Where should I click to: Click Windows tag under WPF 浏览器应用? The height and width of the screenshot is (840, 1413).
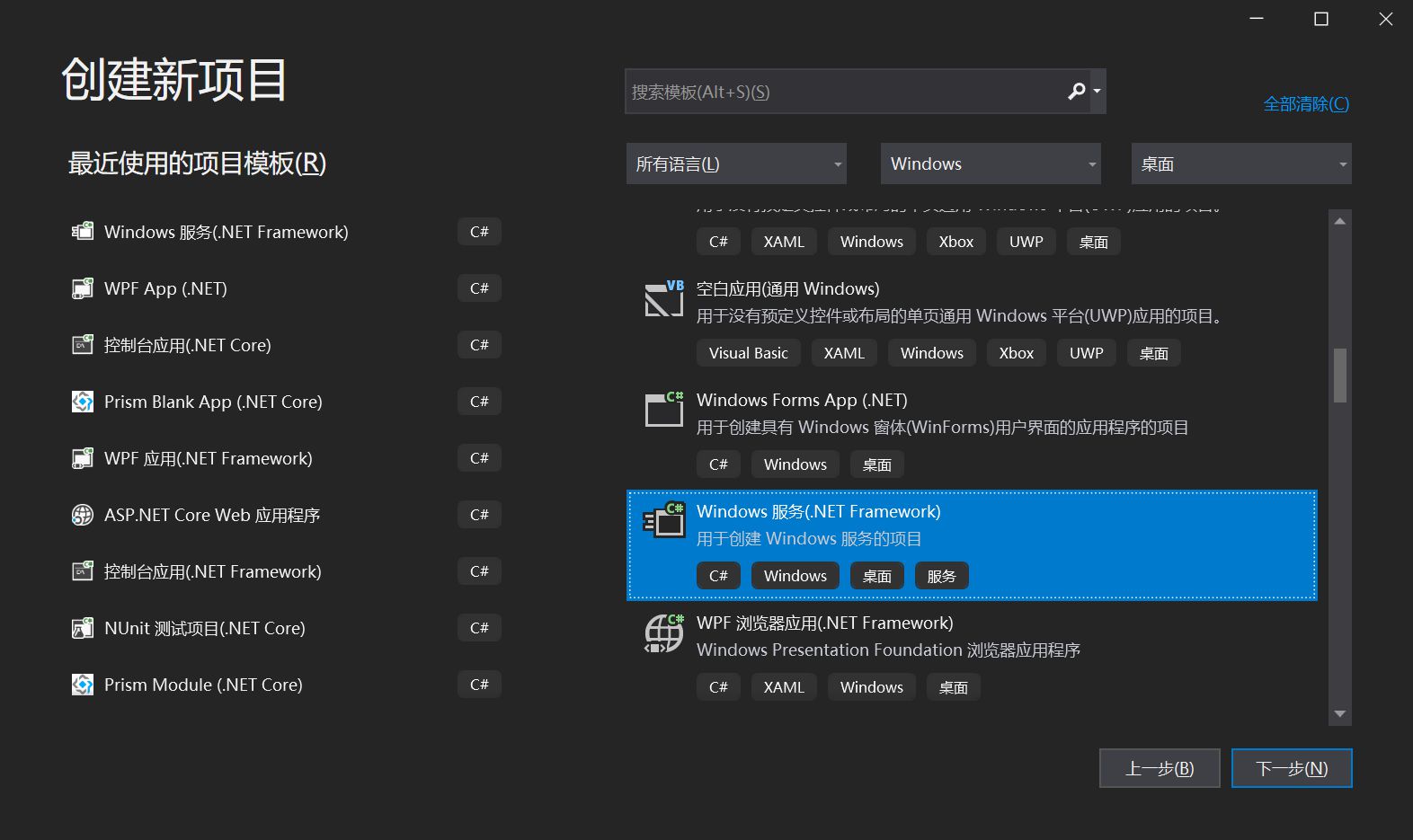[871, 687]
